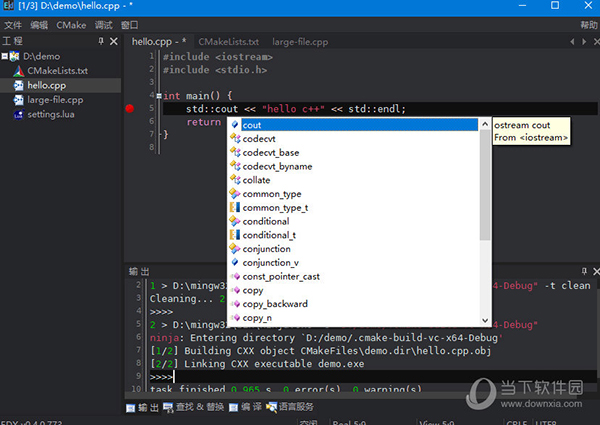Select hello.cpp in project tree
Screen dimensions: 600x425
click(x=47, y=85)
